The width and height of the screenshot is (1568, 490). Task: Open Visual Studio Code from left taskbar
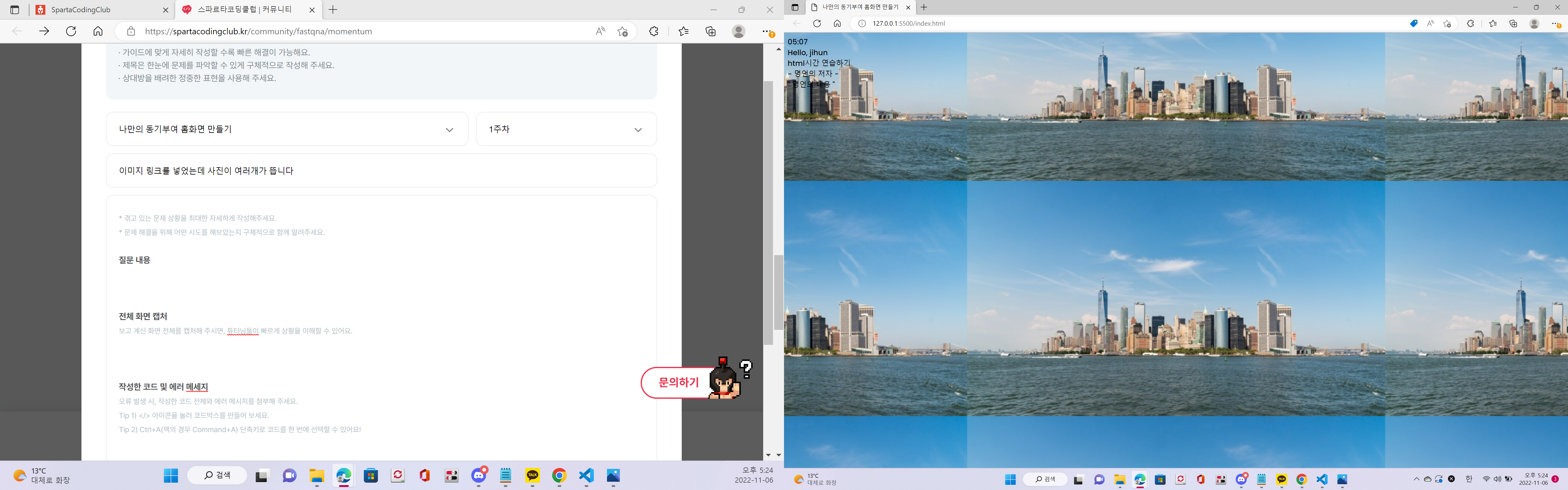click(586, 475)
